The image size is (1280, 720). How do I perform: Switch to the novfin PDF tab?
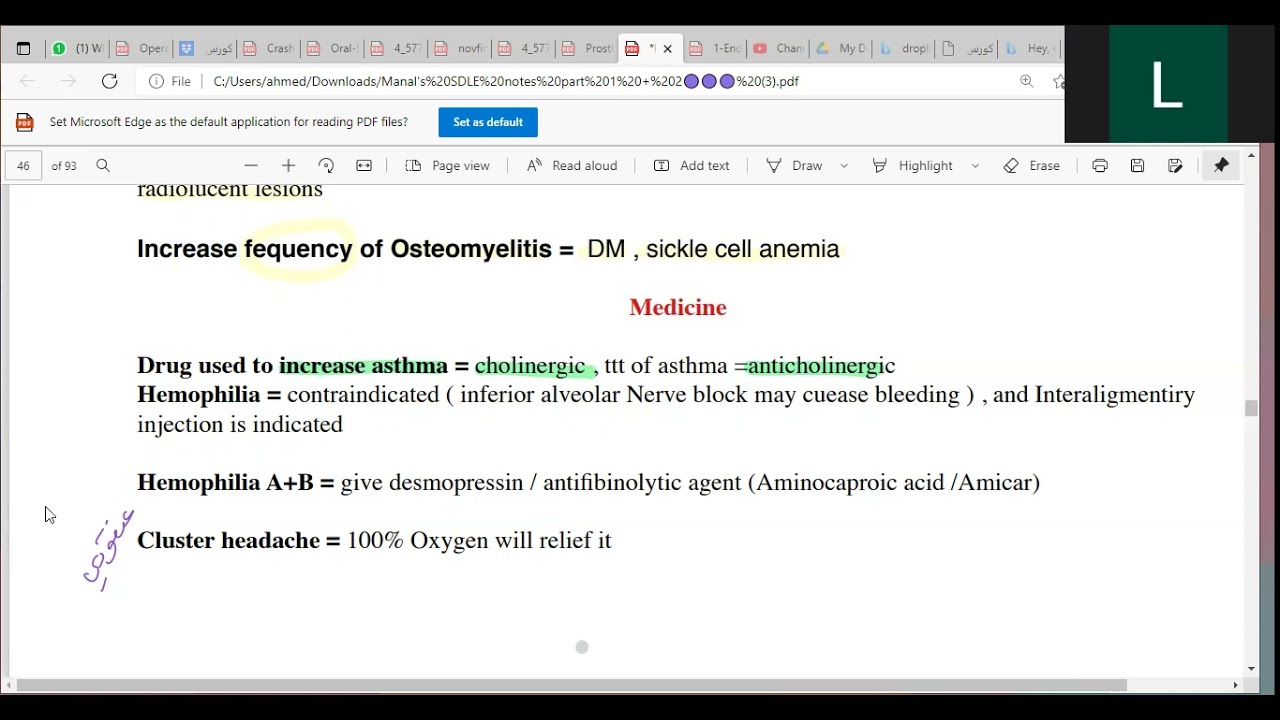460,48
